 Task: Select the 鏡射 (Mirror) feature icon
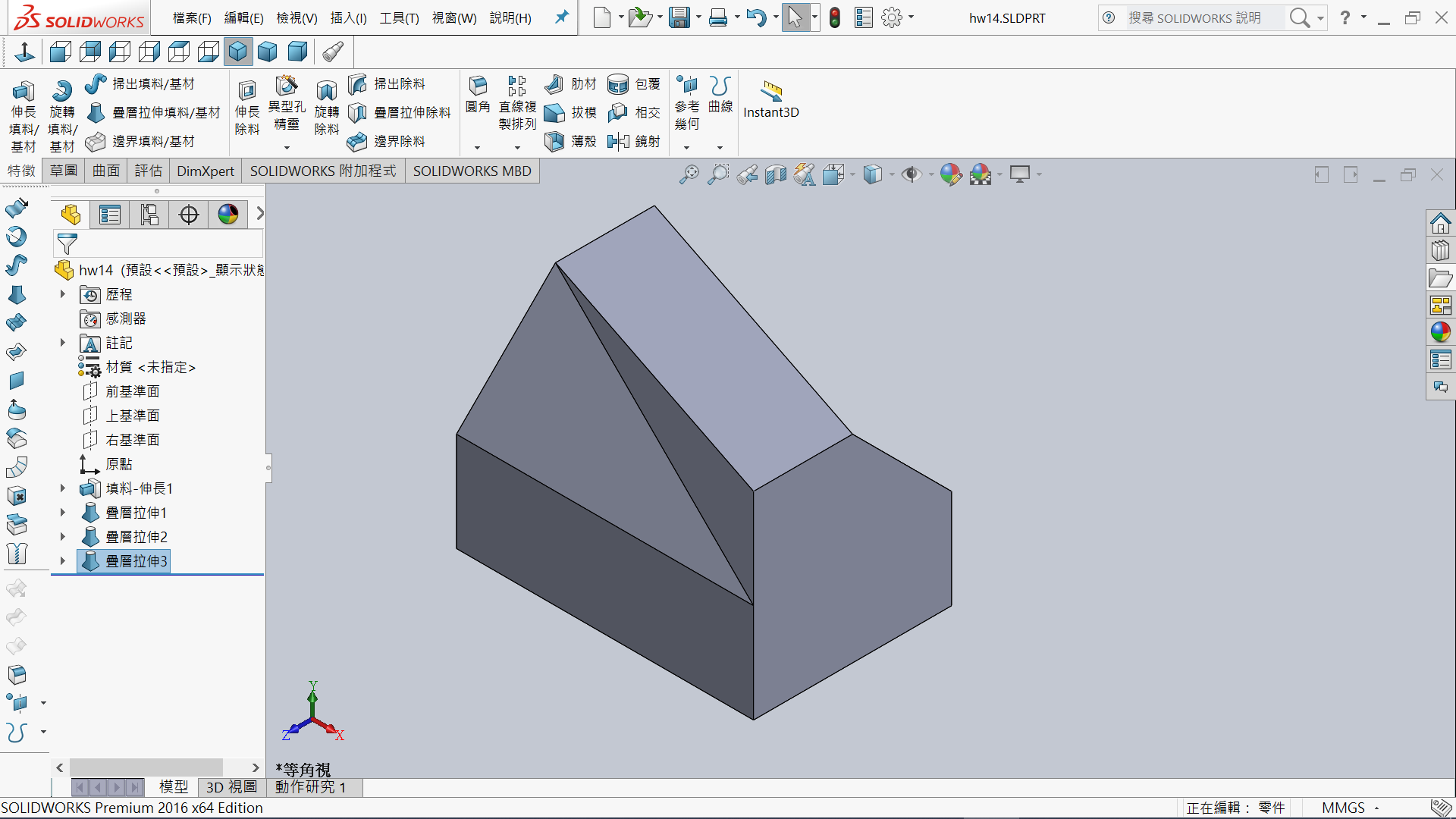(x=618, y=141)
